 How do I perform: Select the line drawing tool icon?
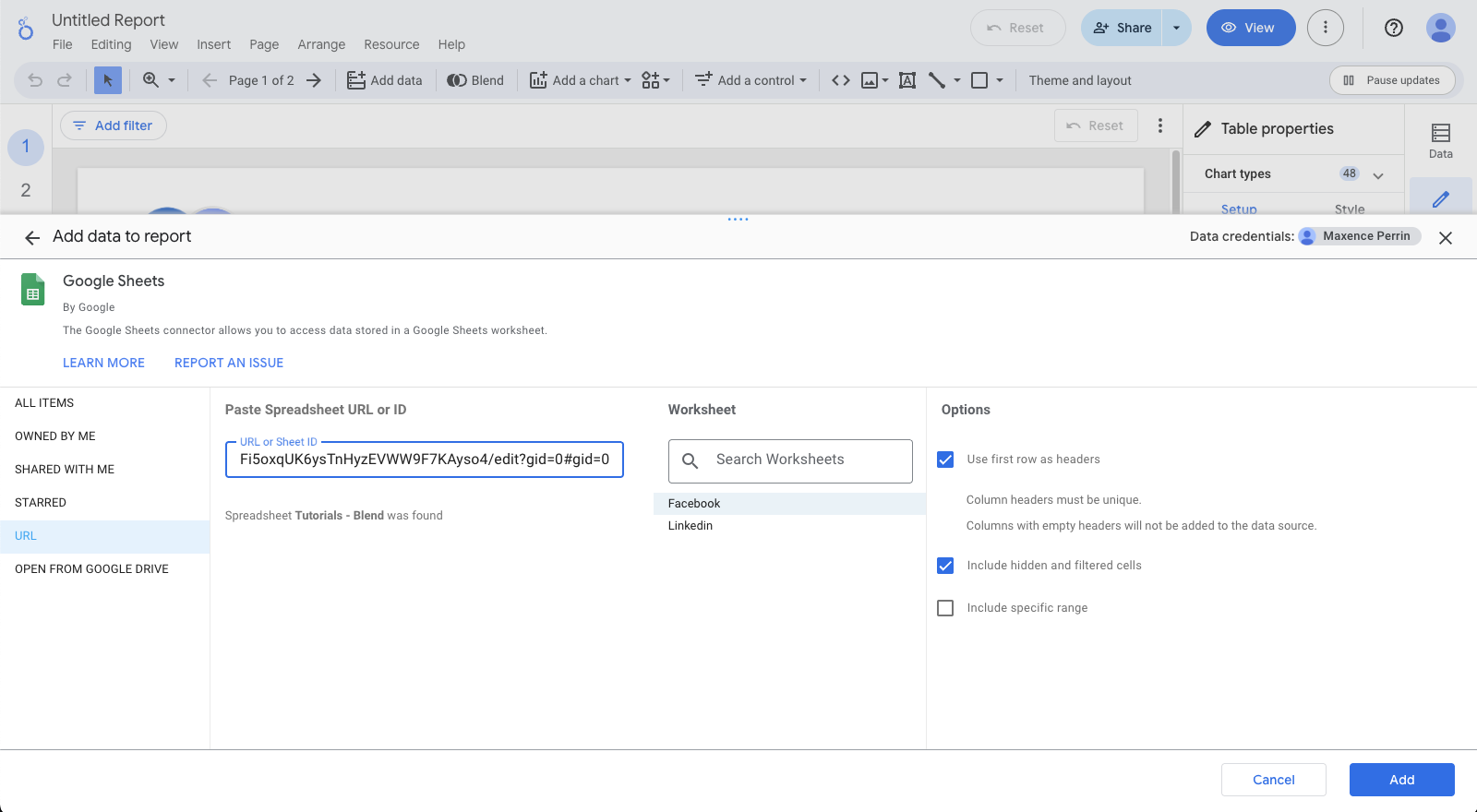[937, 80]
